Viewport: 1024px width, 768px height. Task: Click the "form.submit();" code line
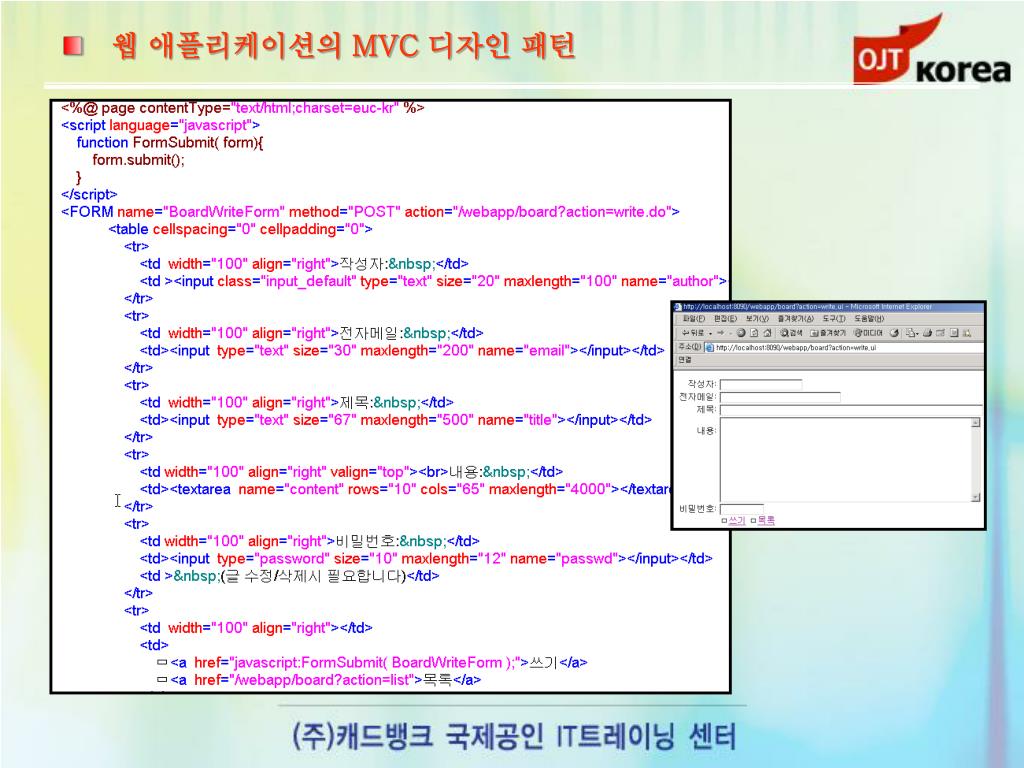[x=138, y=160]
